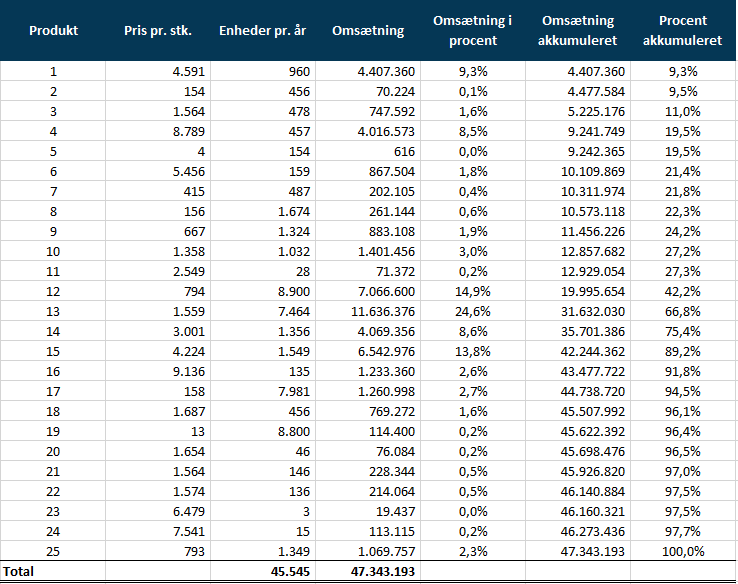Click the Omsætning column header
Viewport: 738px width, 584px height.
368,31
